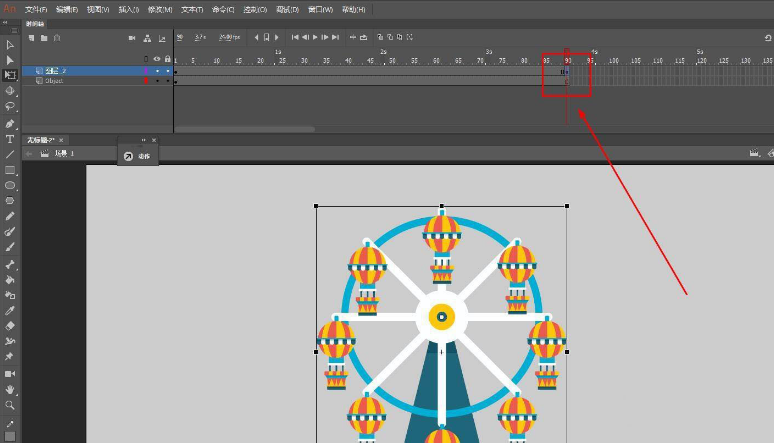Image resolution: width=774 pixels, height=443 pixels.
Task: Select the Rectangle tool
Action: [10, 170]
